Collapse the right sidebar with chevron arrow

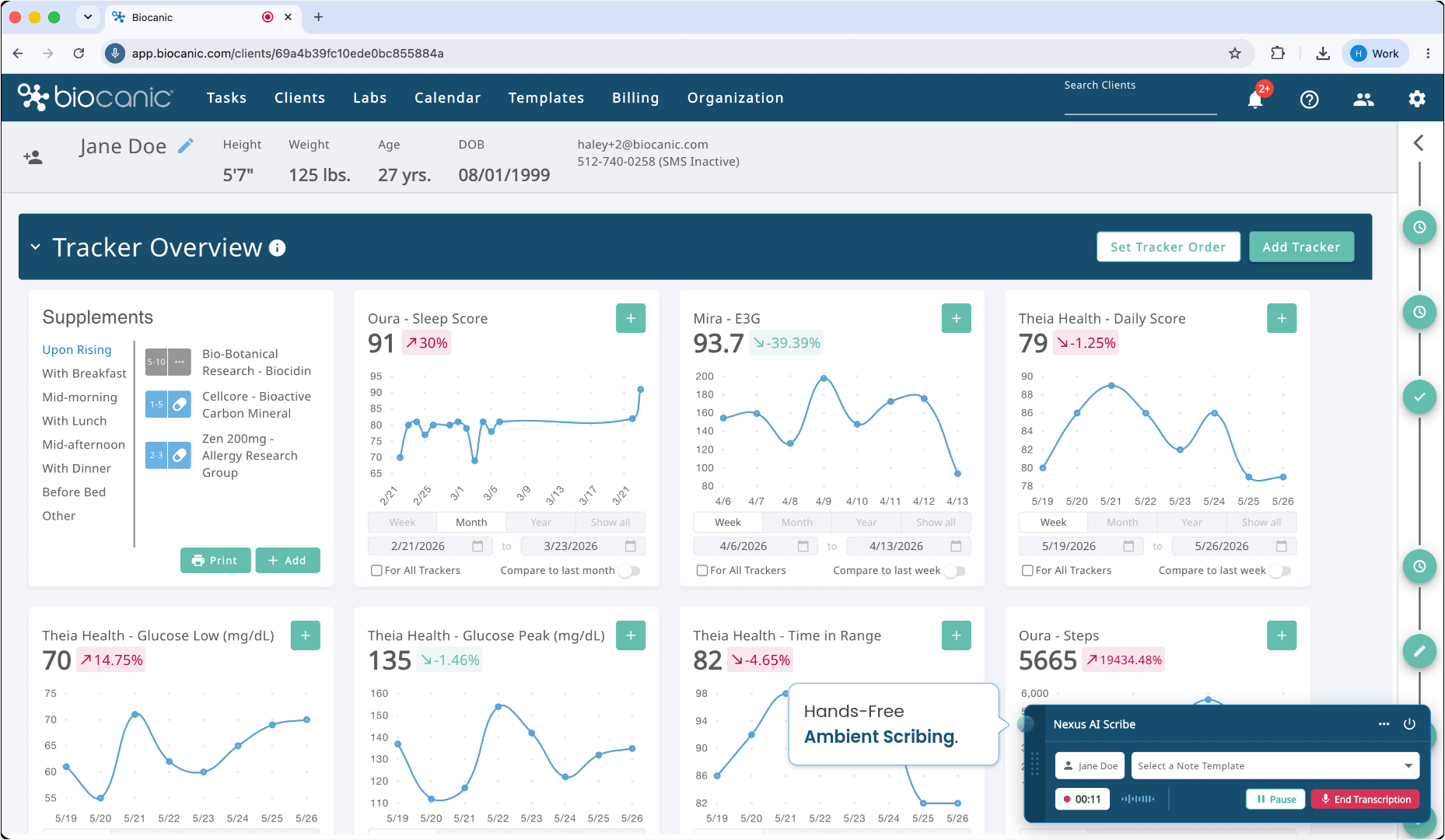click(x=1419, y=142)
